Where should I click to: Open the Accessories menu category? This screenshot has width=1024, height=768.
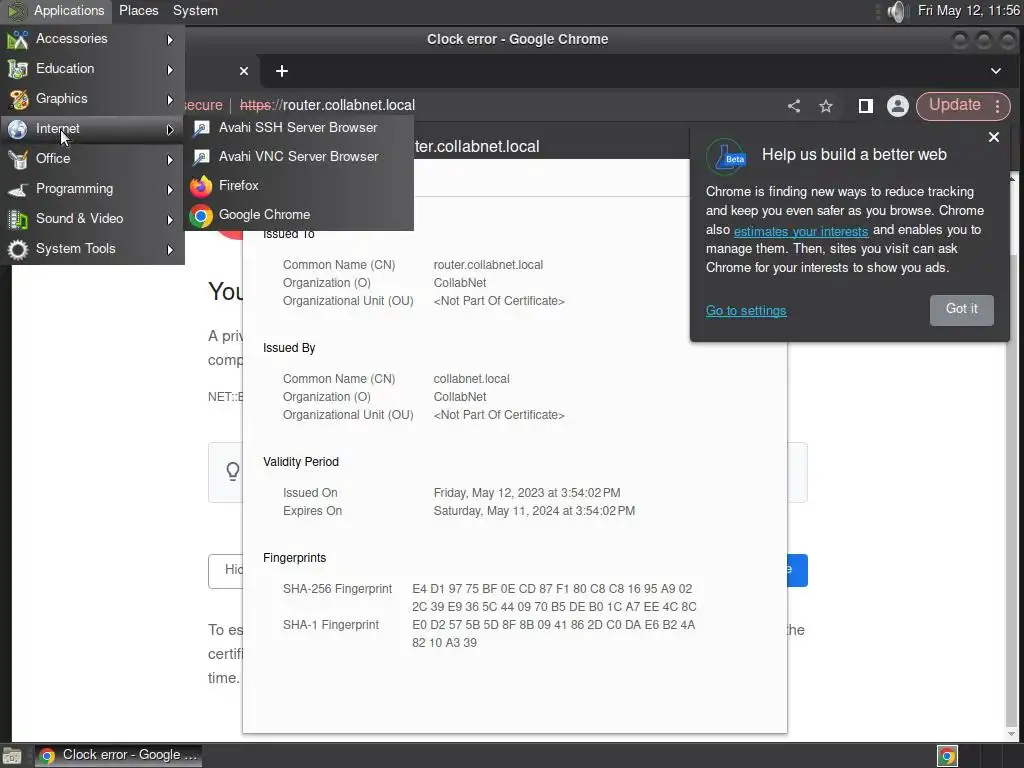coord(92,39)
